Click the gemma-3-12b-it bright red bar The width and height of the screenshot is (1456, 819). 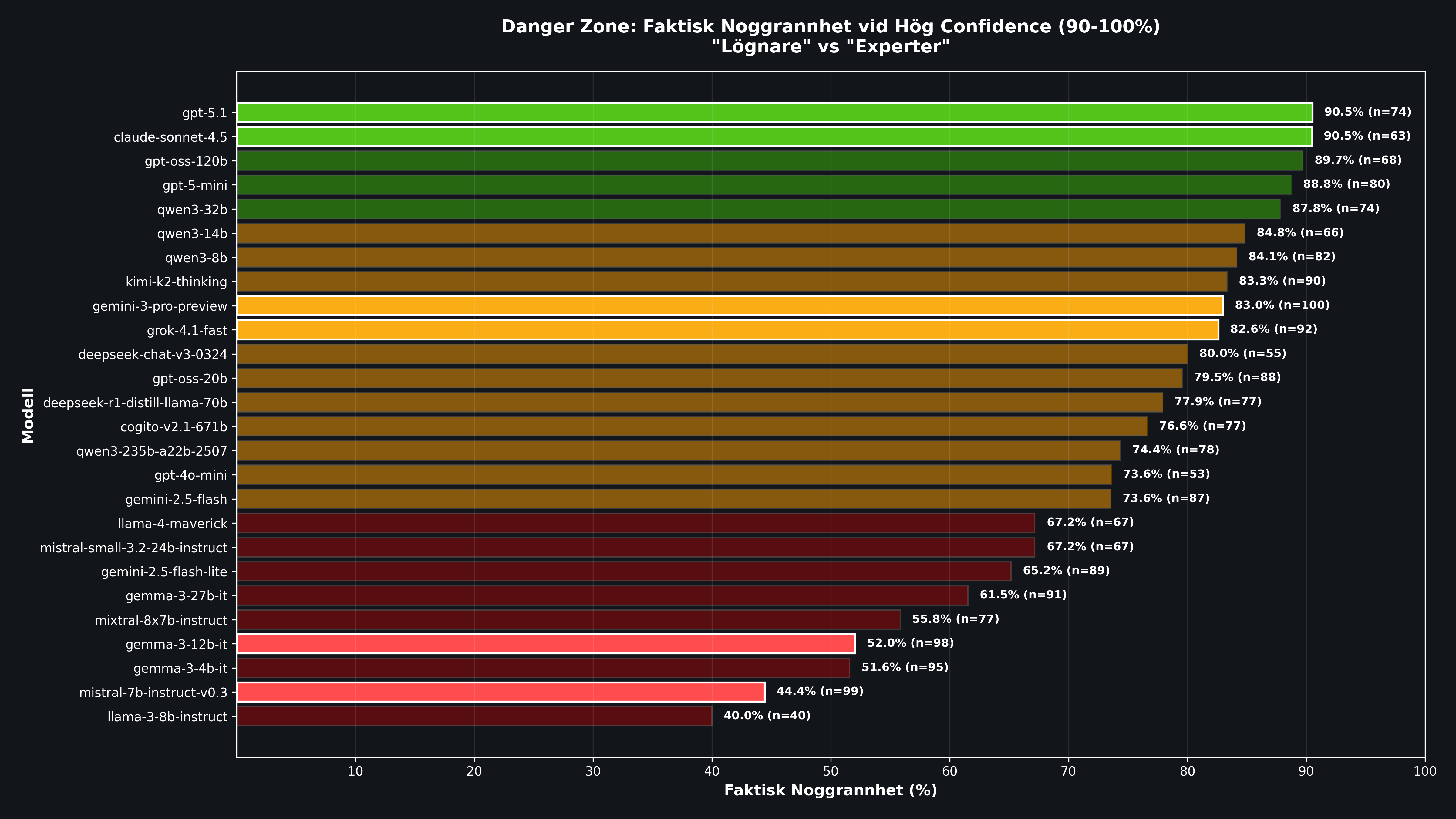coord(546,644)
